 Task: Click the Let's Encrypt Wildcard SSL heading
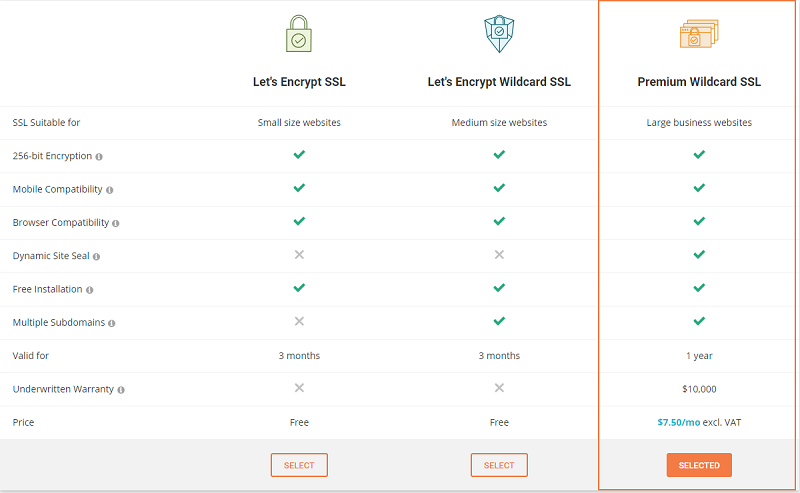point(499,82)
